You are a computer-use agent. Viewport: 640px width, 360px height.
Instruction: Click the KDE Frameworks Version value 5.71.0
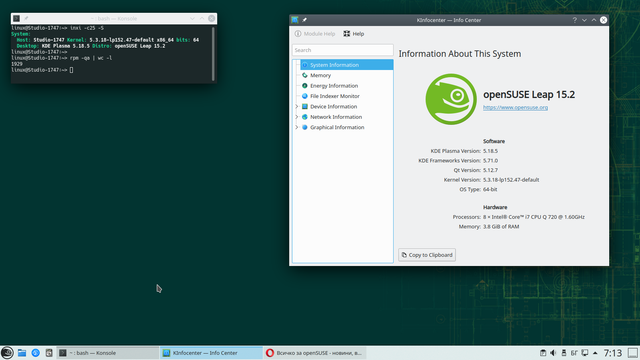[490, 160]
